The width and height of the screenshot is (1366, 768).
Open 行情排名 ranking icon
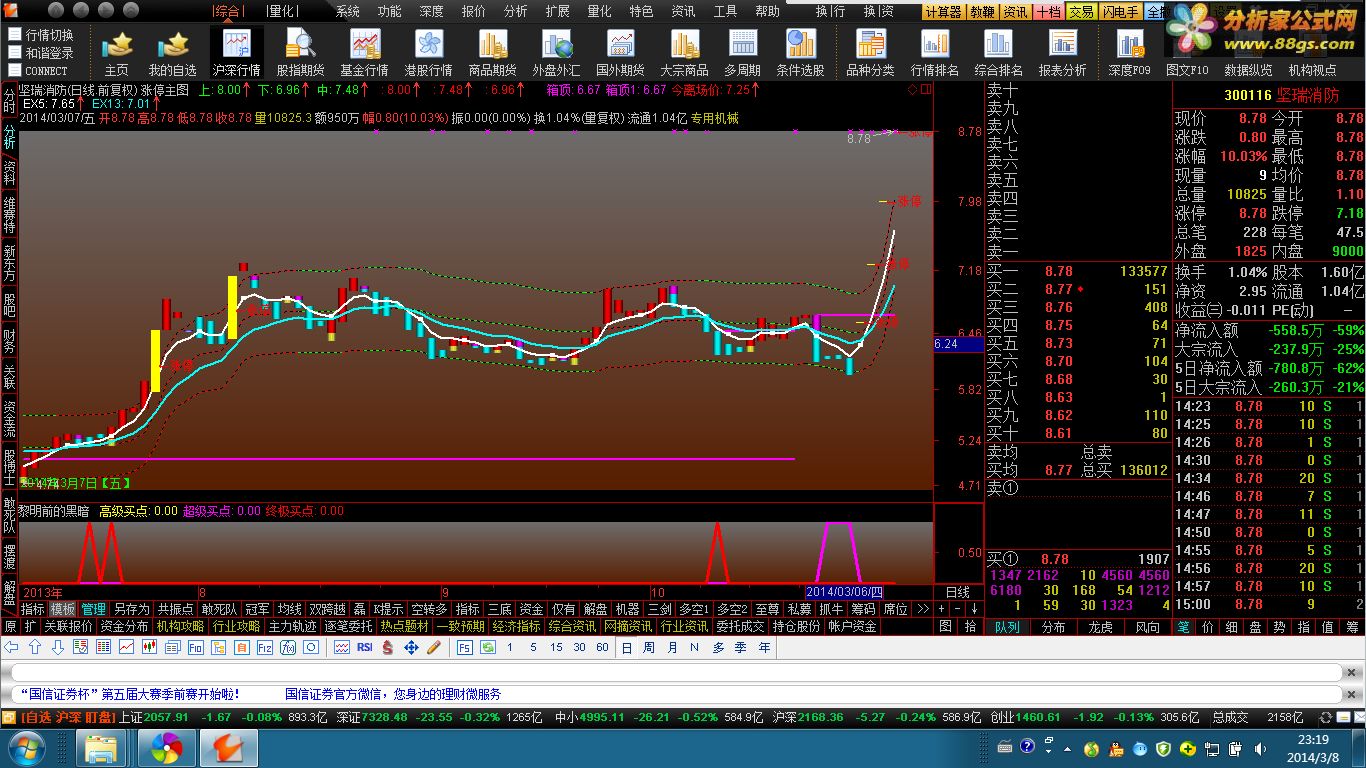coord(934,53)
